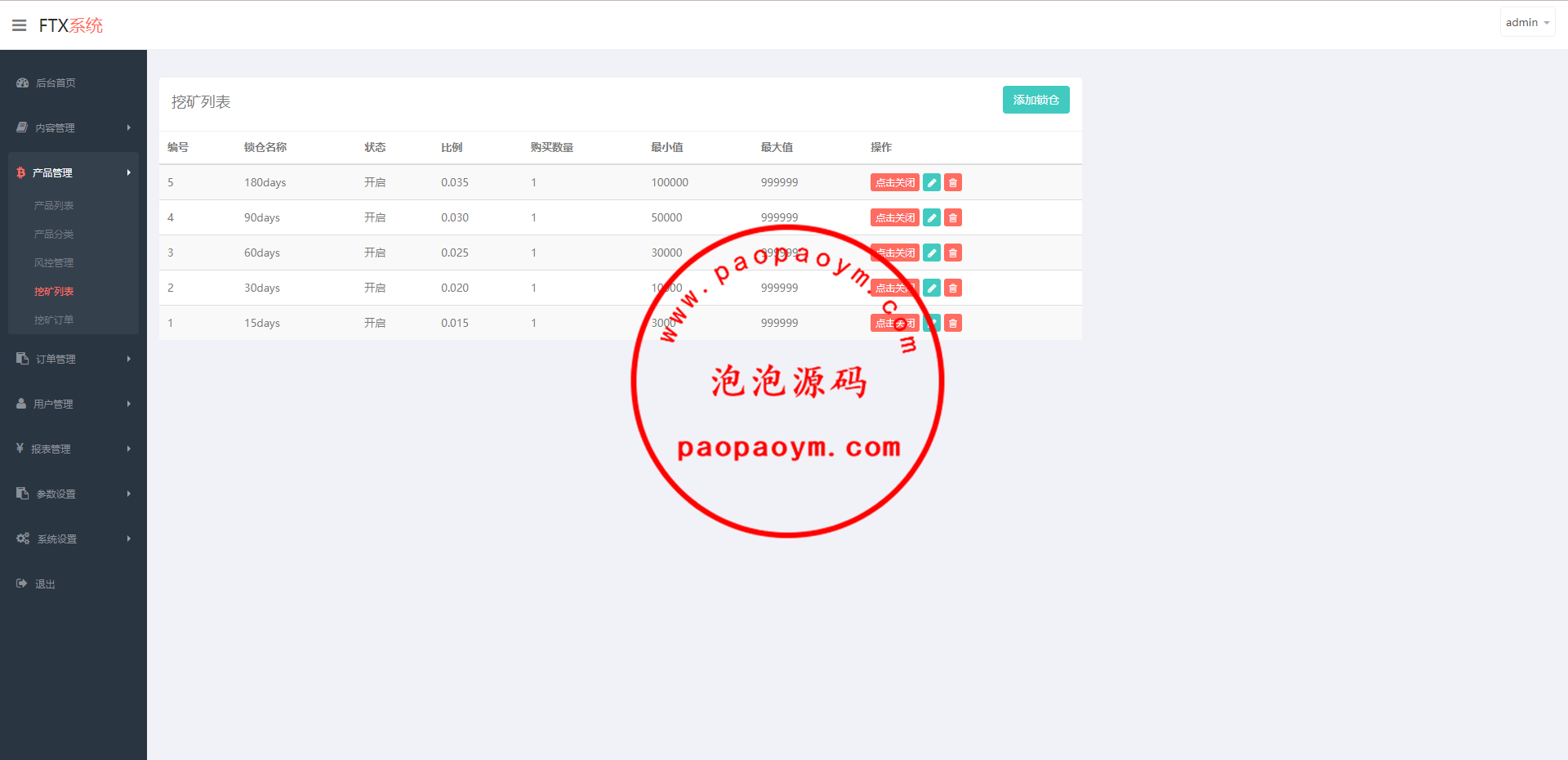Open 挖矿订单 submenu item
The height and width of the screenshot is (760, 1568).
point(54,320)
